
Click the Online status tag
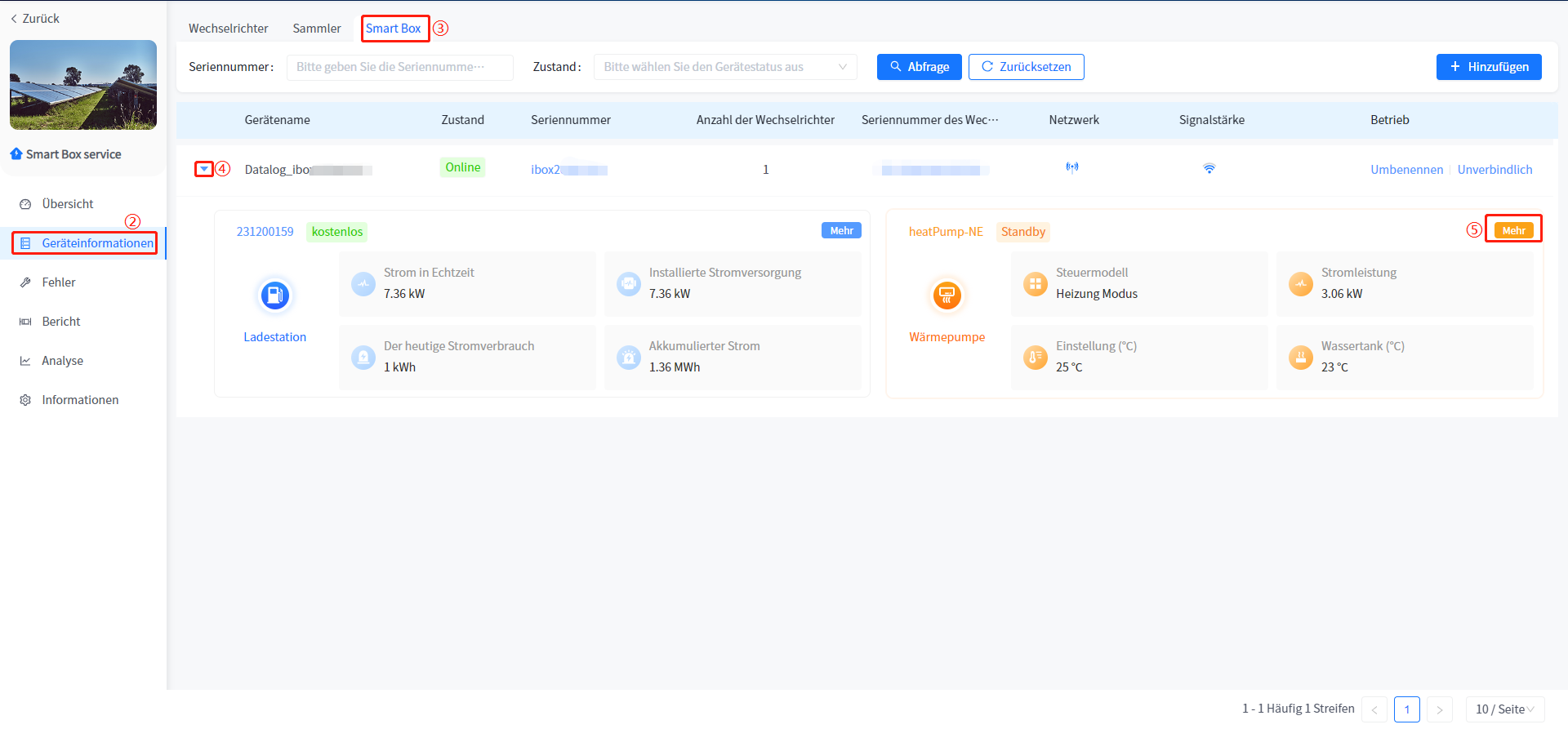coord(463,167)
